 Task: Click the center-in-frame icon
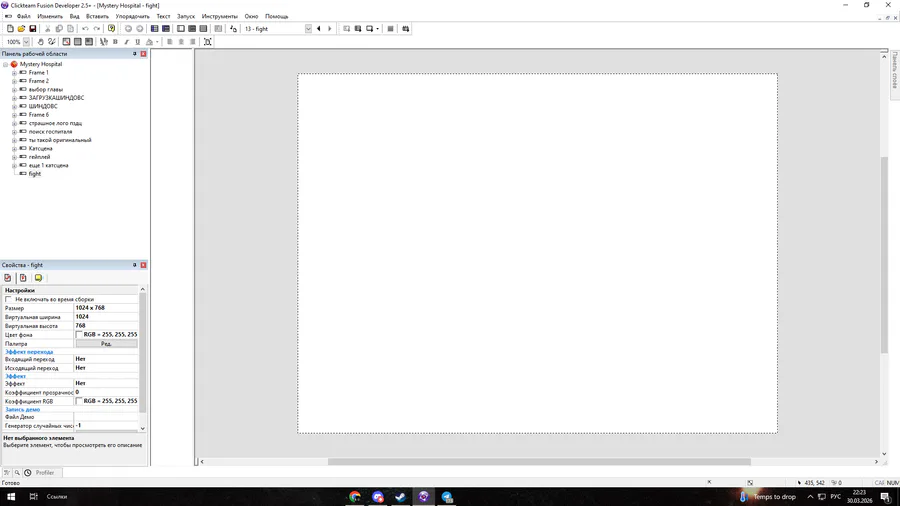click(208, 42)
